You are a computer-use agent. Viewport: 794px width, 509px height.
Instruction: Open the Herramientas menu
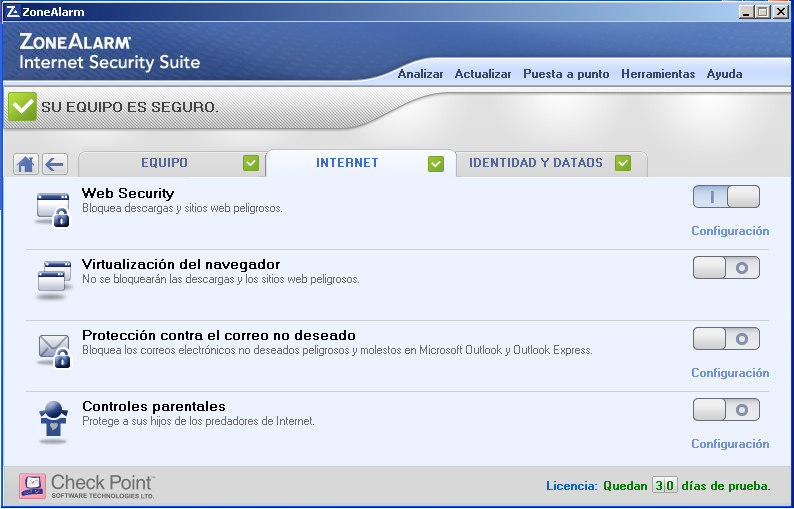coord(658,74)
